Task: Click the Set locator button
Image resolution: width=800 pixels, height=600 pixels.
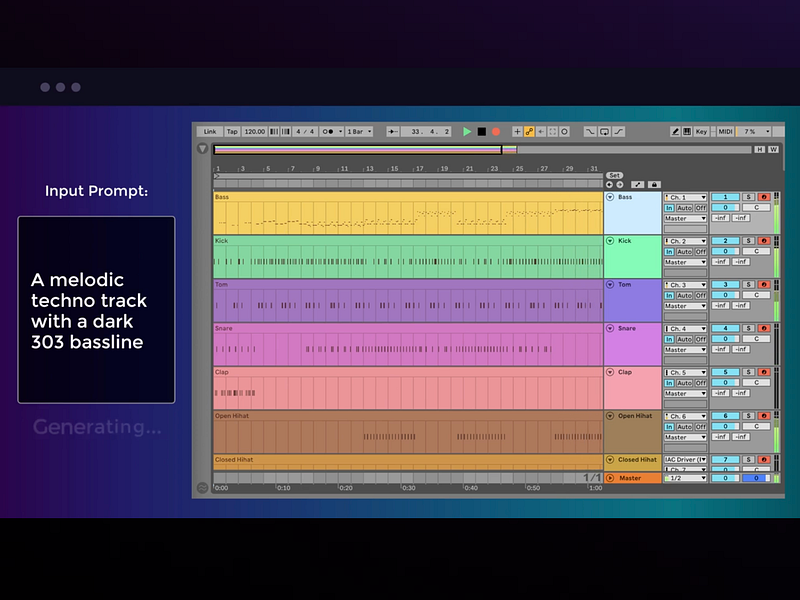Action: point(614,176)
